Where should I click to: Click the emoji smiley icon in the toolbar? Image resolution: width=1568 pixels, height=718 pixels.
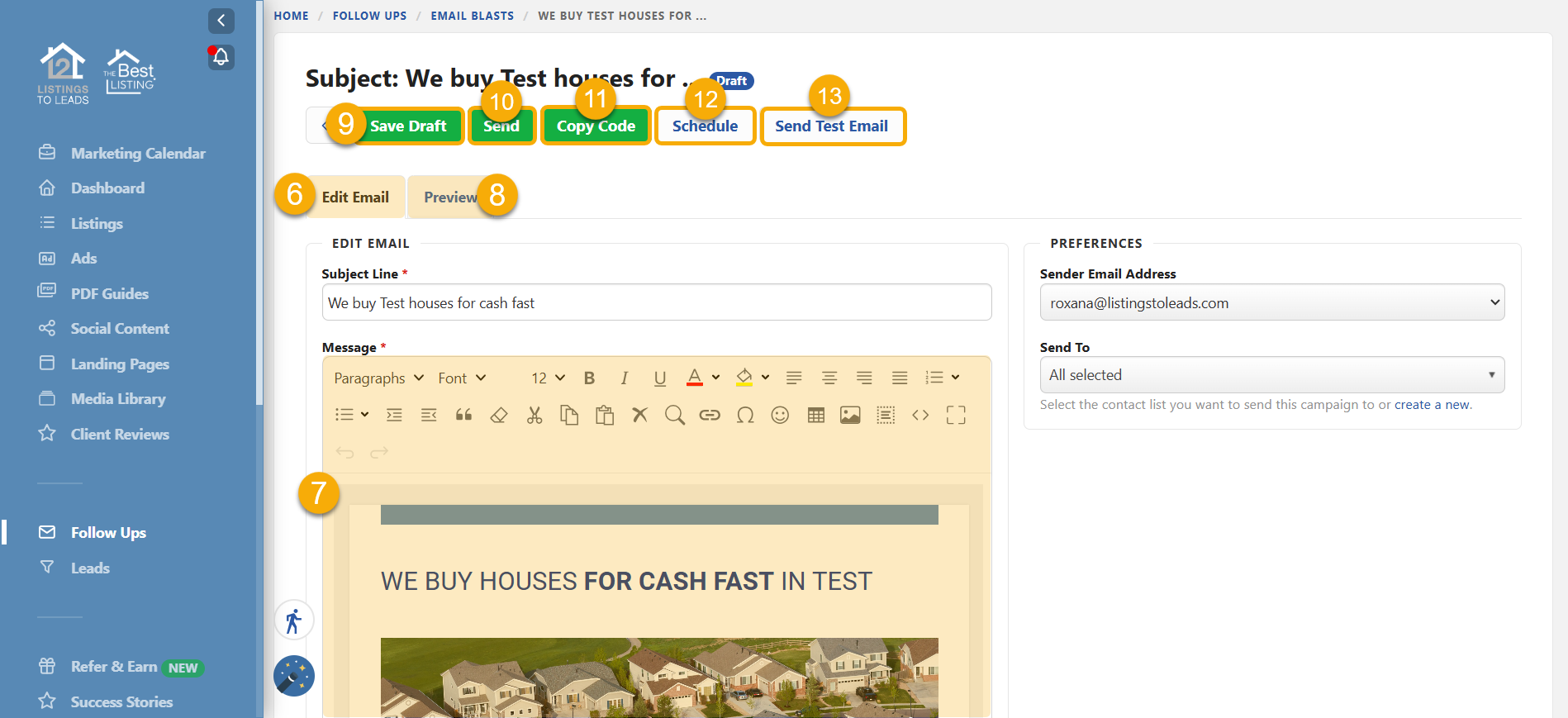780,415
